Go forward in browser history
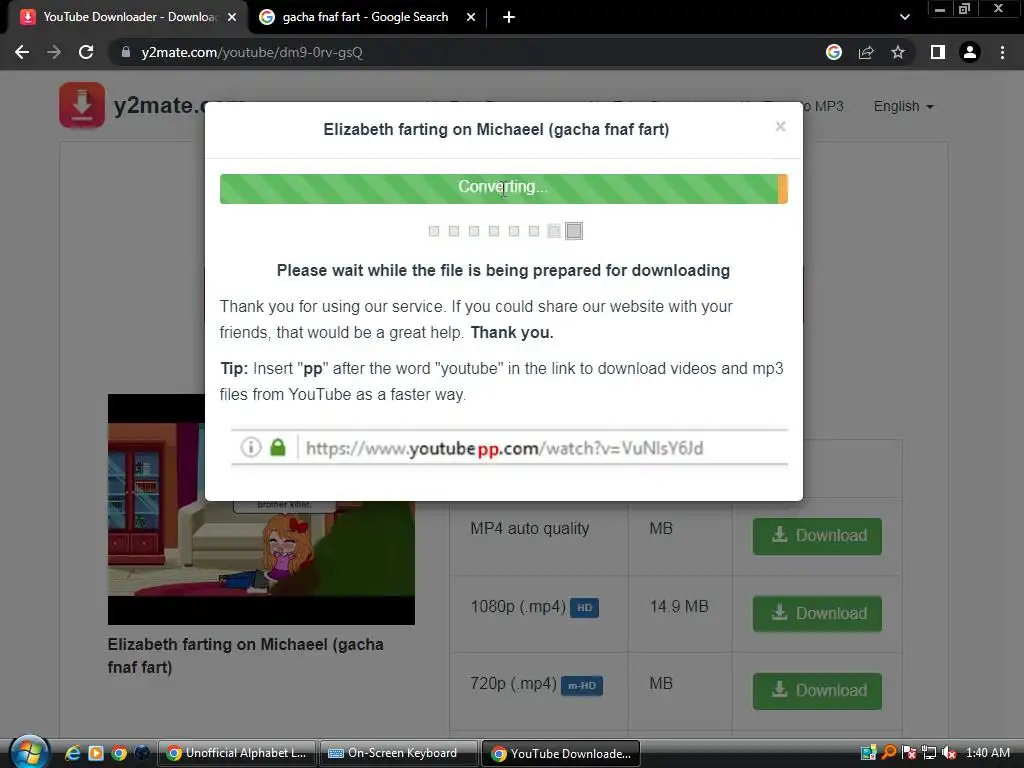This screenshot has height=768, width=1024. [x=54, y=52]
